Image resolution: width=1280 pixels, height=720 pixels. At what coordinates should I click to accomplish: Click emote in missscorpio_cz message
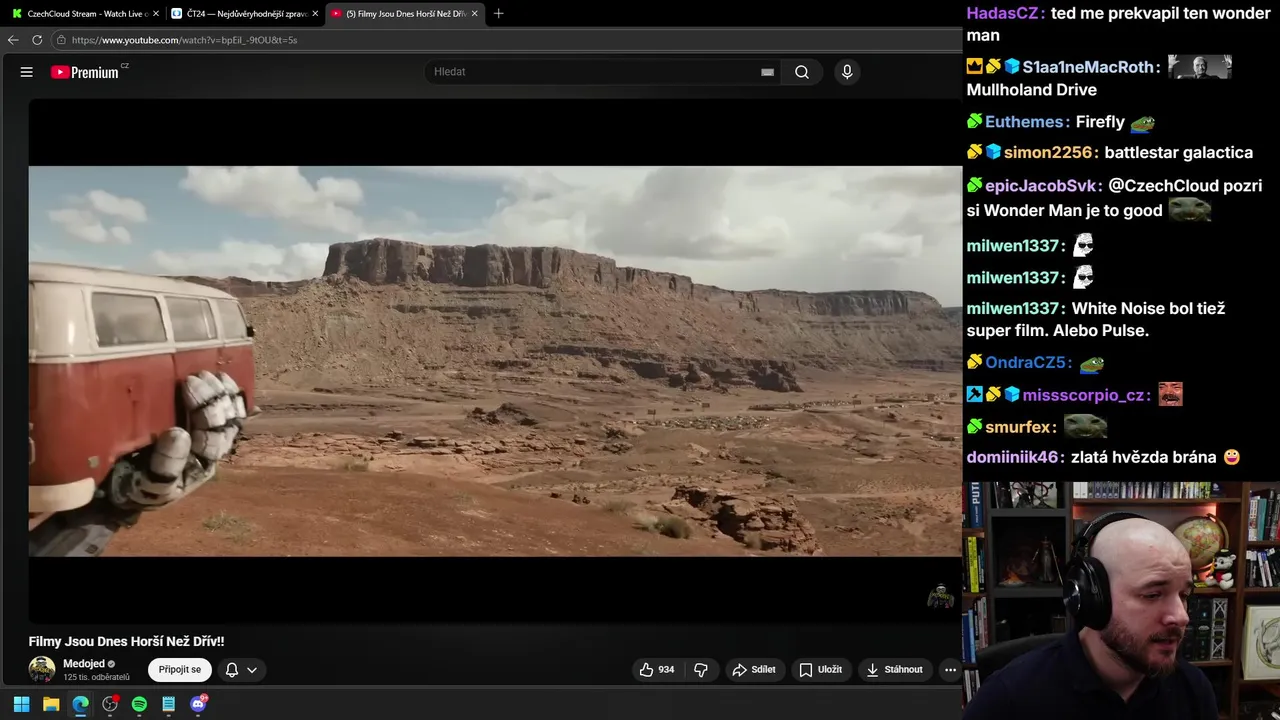pos(1171,394)
